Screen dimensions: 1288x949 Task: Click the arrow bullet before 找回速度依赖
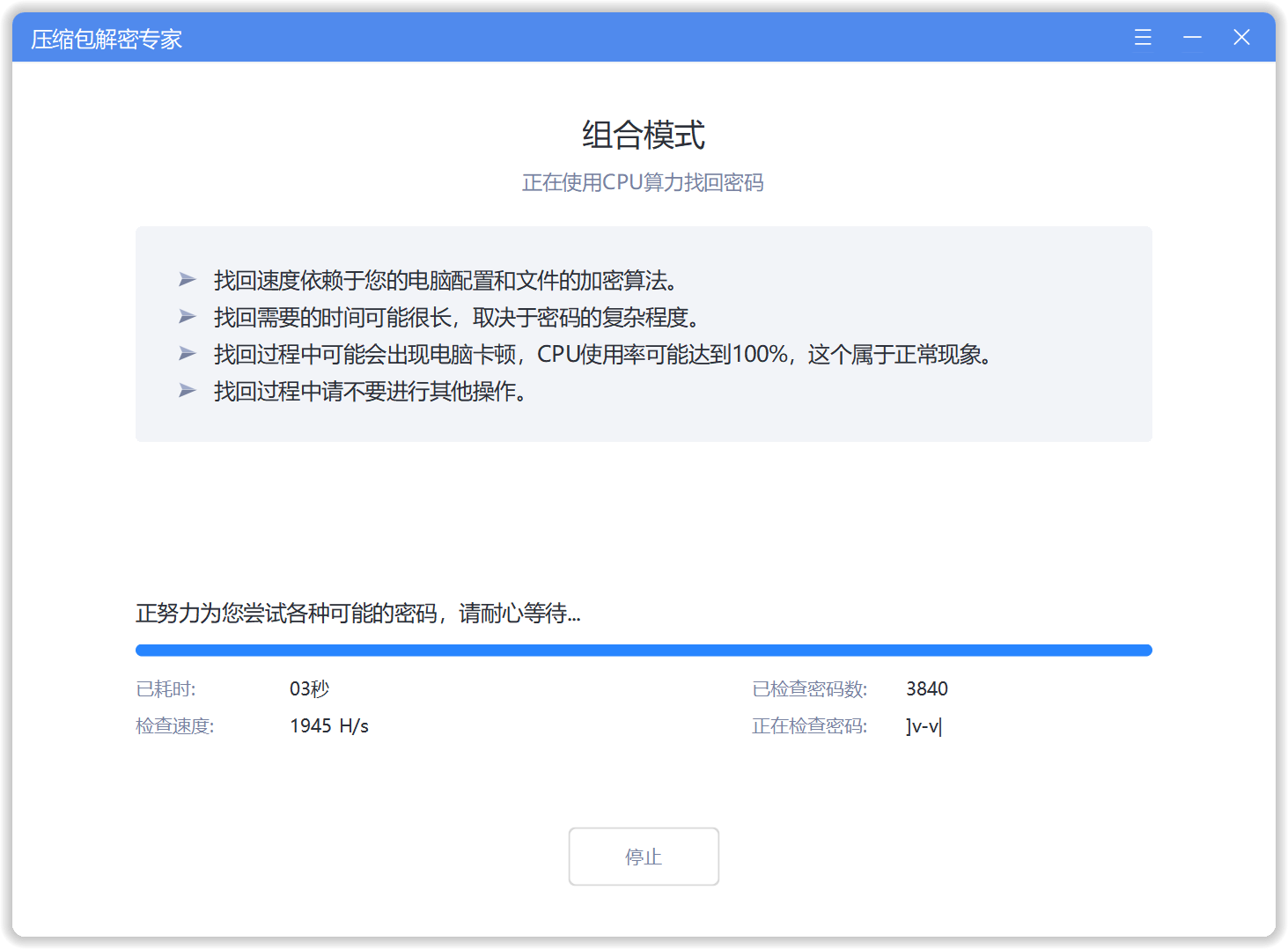click(x=188, y=280)
